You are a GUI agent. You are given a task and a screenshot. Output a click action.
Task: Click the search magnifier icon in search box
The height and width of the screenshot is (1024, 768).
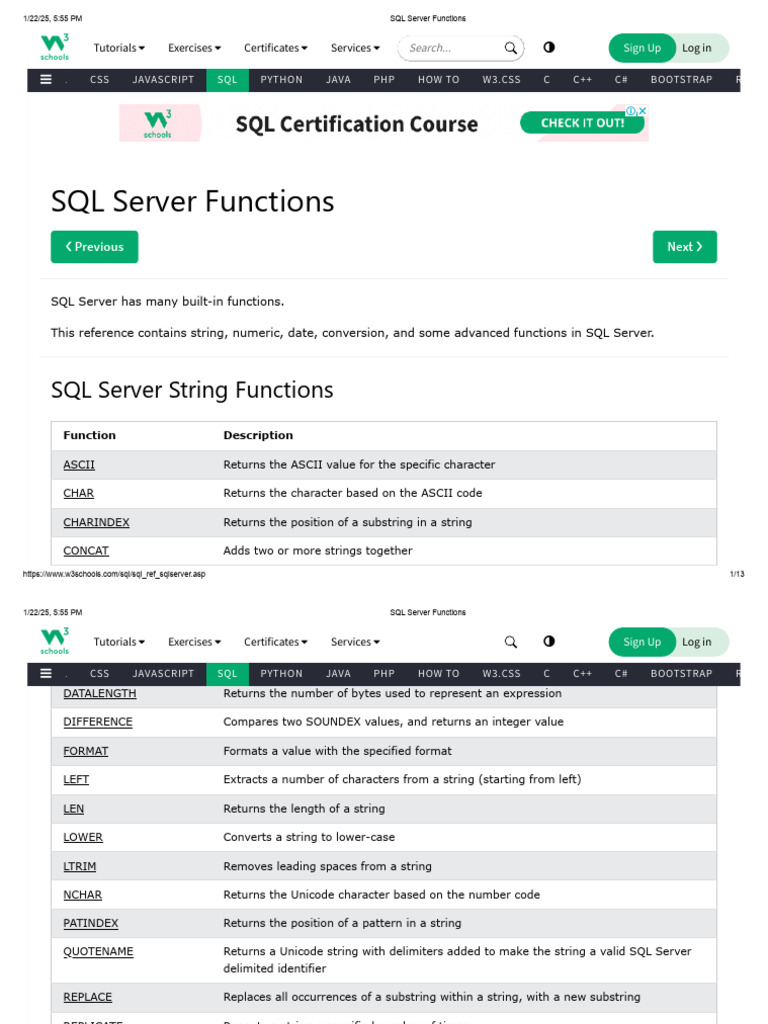coord(510,48)
